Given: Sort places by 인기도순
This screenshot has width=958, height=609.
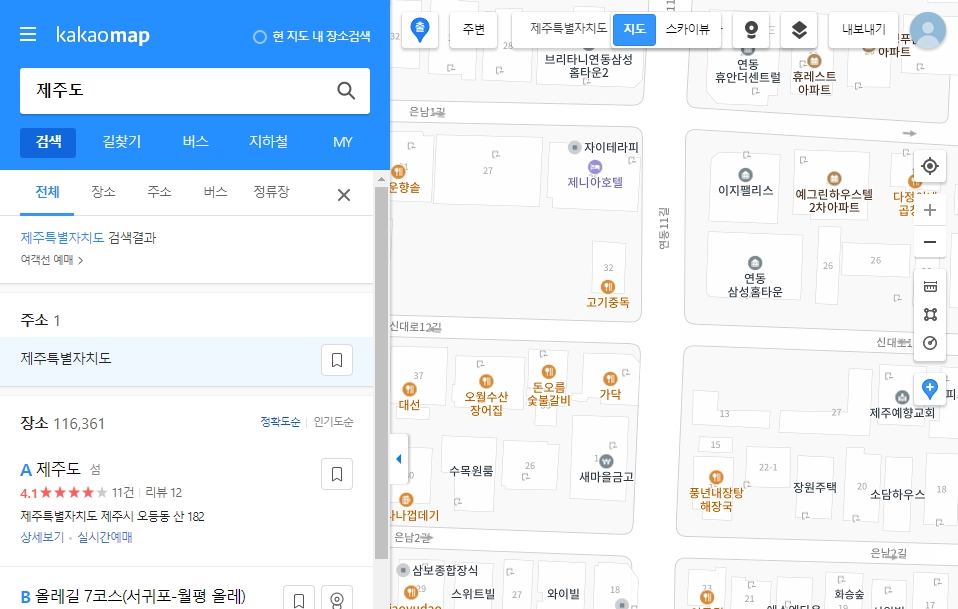Looking at the screenshot, I should (x=334, y=422).
